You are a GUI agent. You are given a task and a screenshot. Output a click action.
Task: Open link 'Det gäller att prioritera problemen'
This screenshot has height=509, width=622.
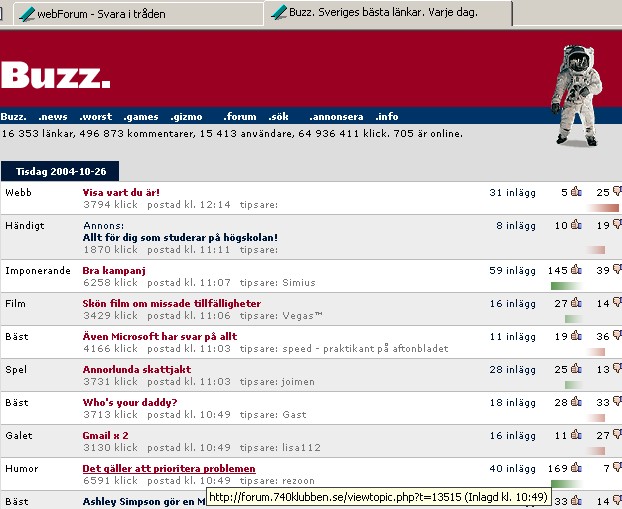tap(169, 469)
